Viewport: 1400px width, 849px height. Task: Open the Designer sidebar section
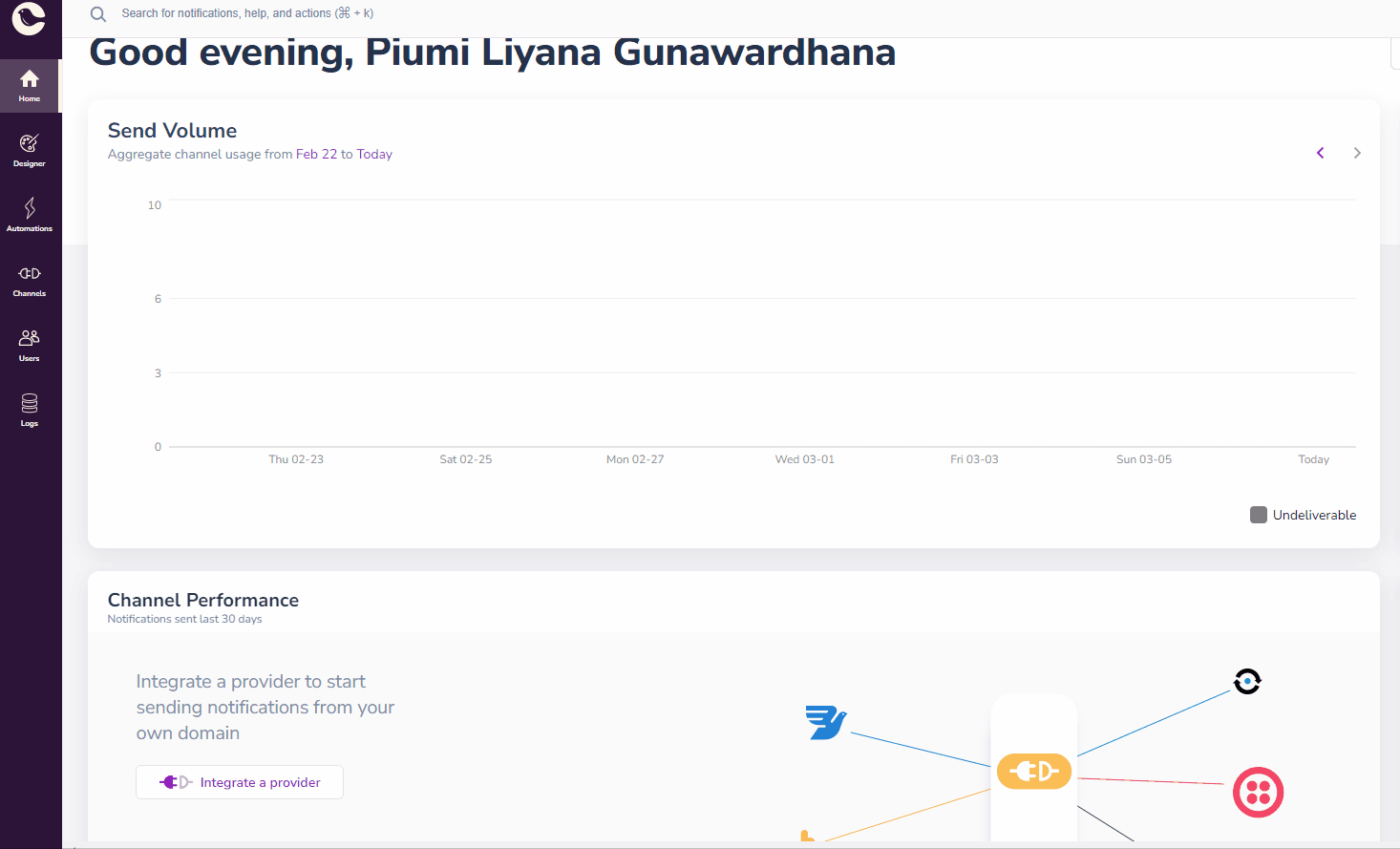(30, 151)
